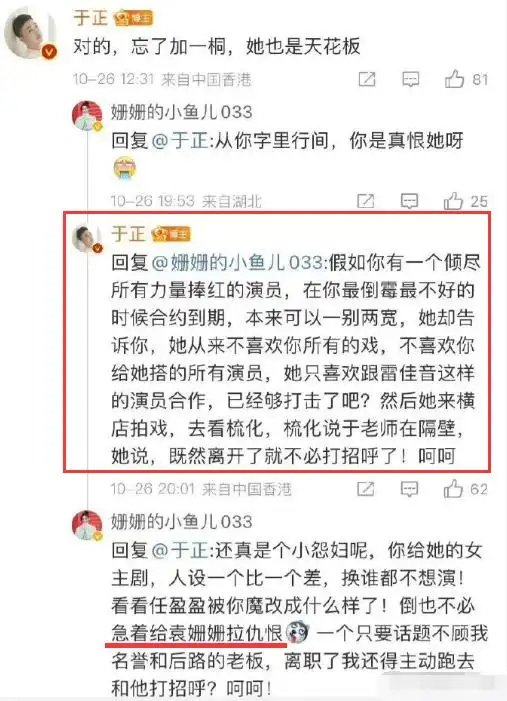
Task: Open username 姗姗的小鱼儿033 above first reply
Action: [182, 112]
